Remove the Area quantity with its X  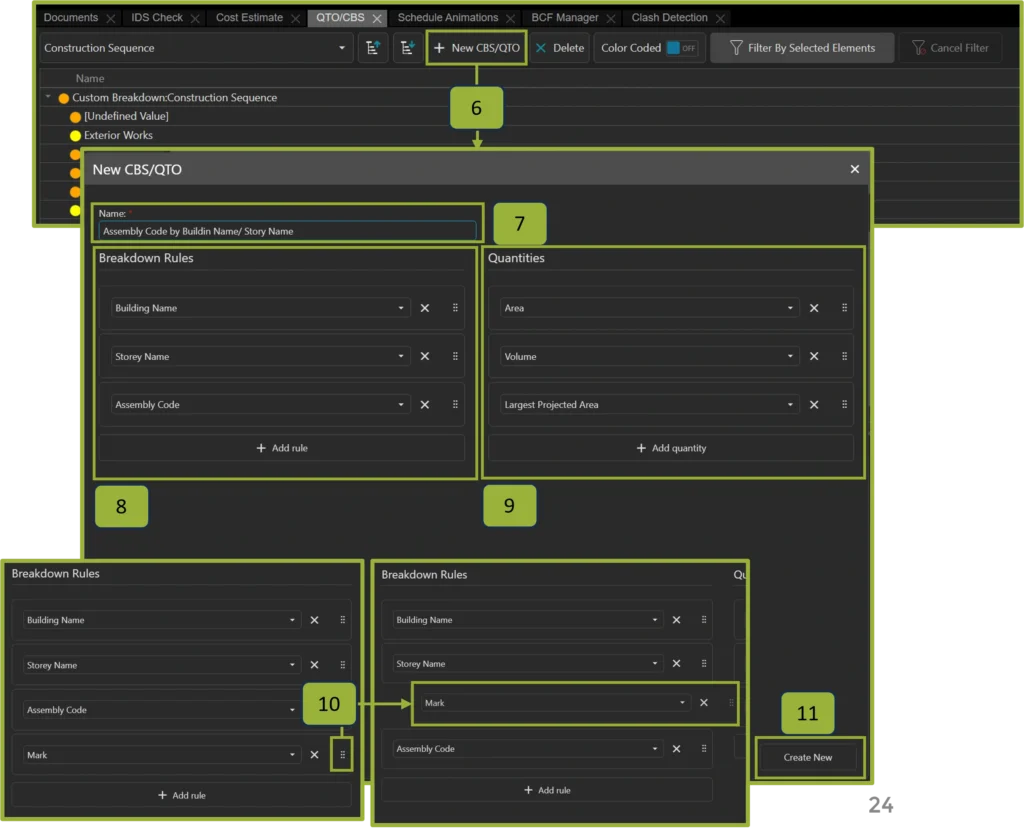point(814,308)
